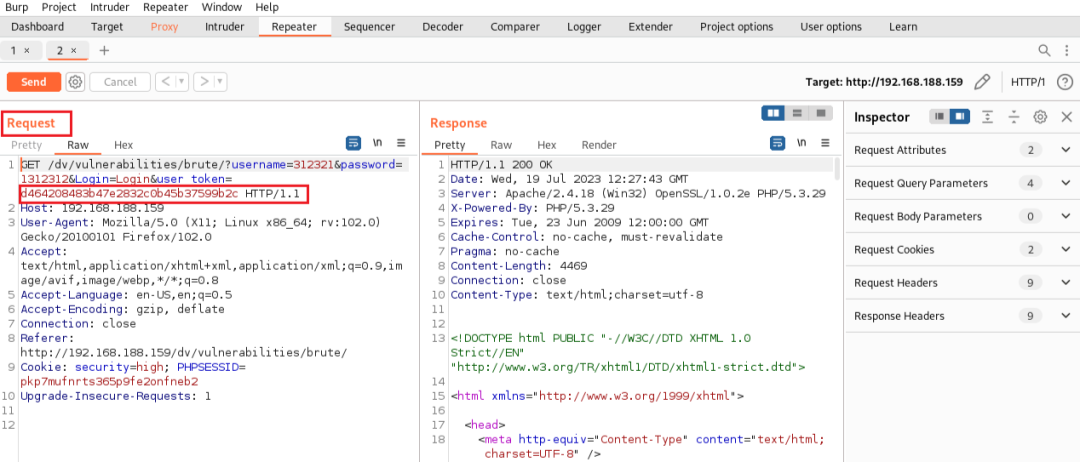This screenshot has height=462, width=1080.
Task: Open the Burp menu
Action: click(17, 8)
